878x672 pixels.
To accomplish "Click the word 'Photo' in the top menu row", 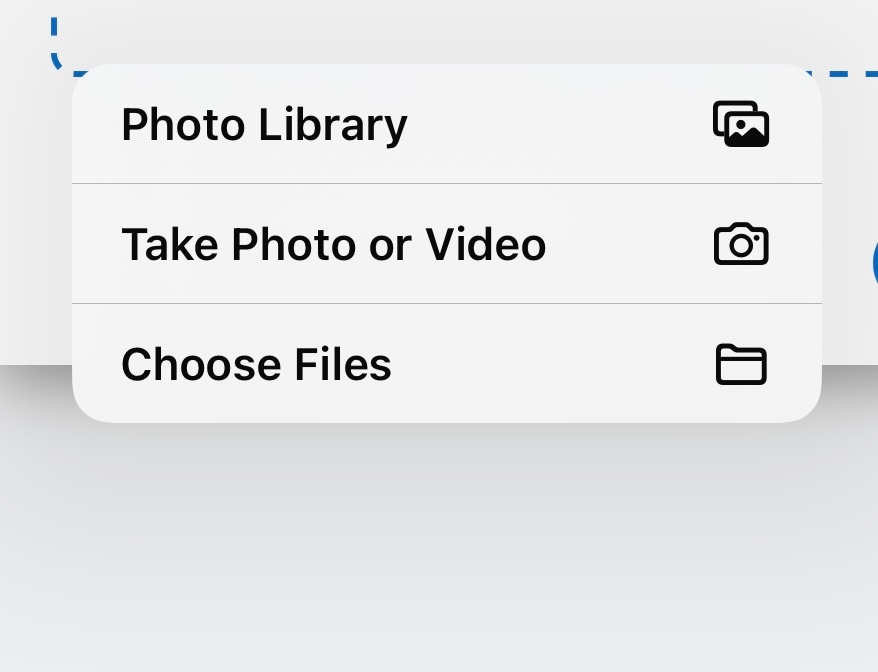I will (183, 124).
